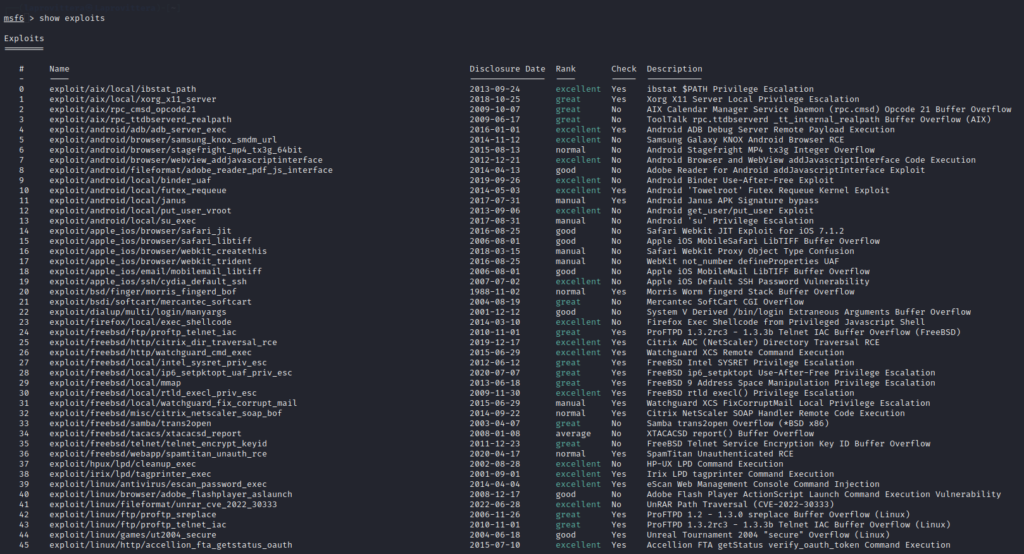
Task: Select ip6_setpktopt_uaf_priv_esc exploit name
Action: 170,372
